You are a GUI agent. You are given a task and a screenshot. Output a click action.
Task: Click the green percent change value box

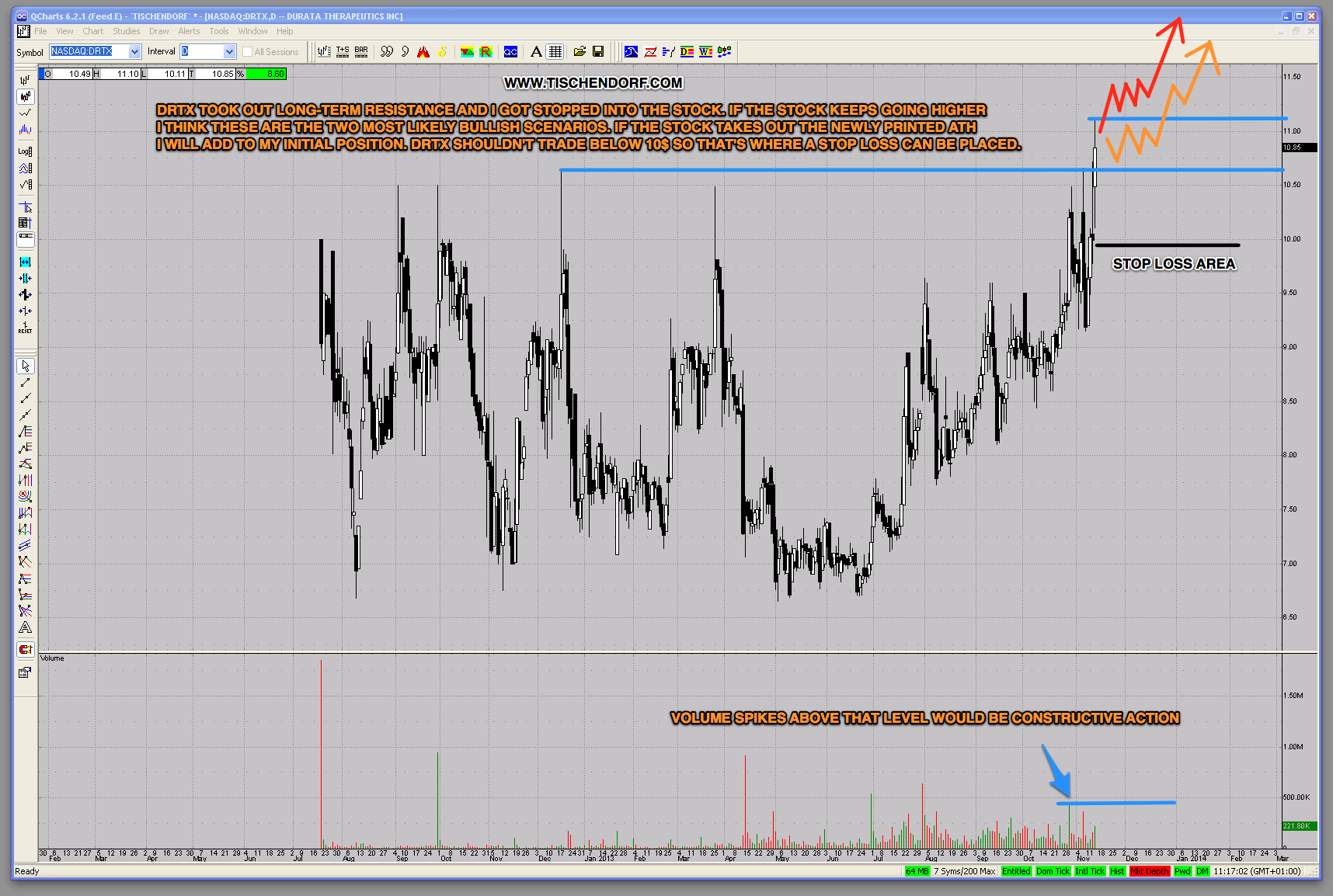pos(266,74)
